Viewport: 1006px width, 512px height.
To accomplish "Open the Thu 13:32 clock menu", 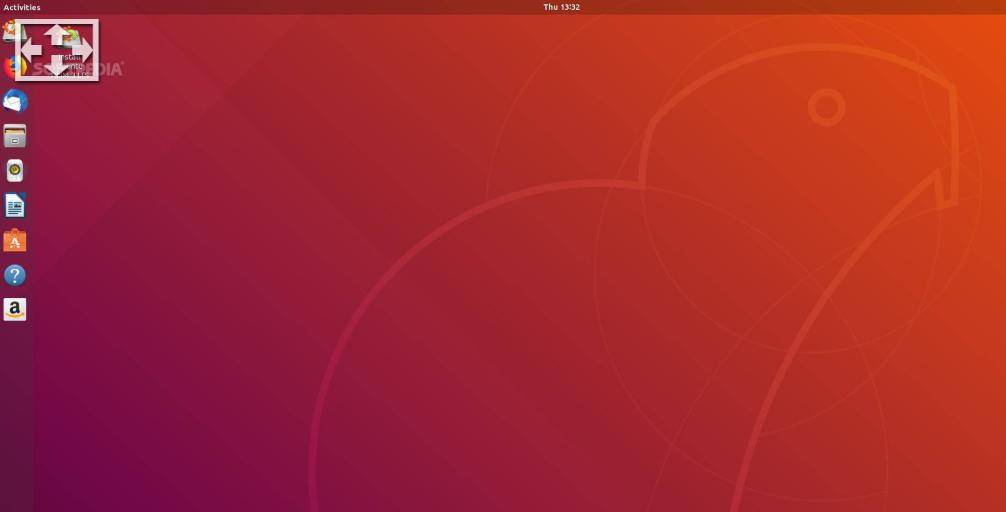I will pos(561,7).
